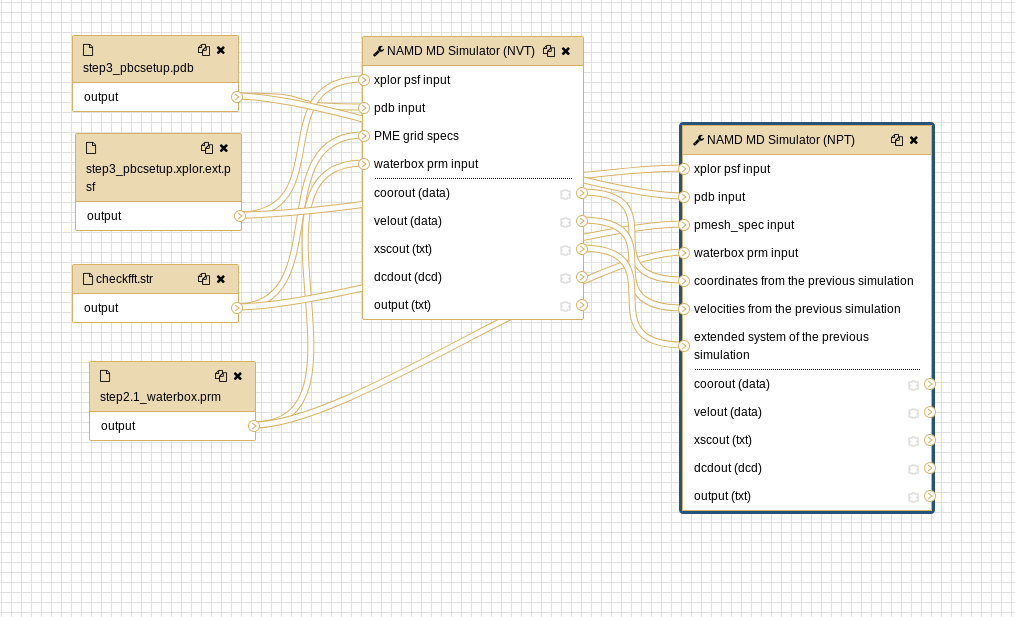Remove the step3_pbcsetup.pdb node
Viewport: 1015px width, 617px height.
(x=221, y=50)
